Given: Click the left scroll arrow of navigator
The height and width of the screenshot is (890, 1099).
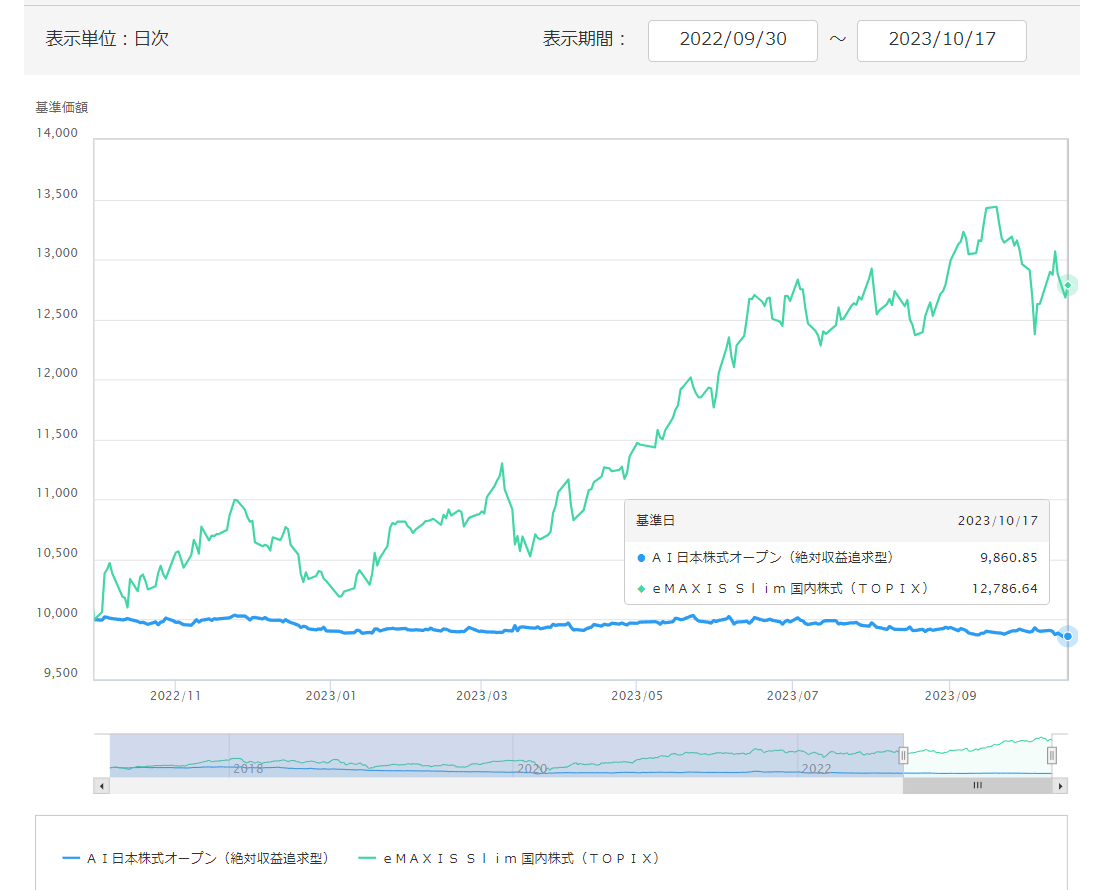Looking at the screenshot, I should pyautogui.click(x=101, y=786).
